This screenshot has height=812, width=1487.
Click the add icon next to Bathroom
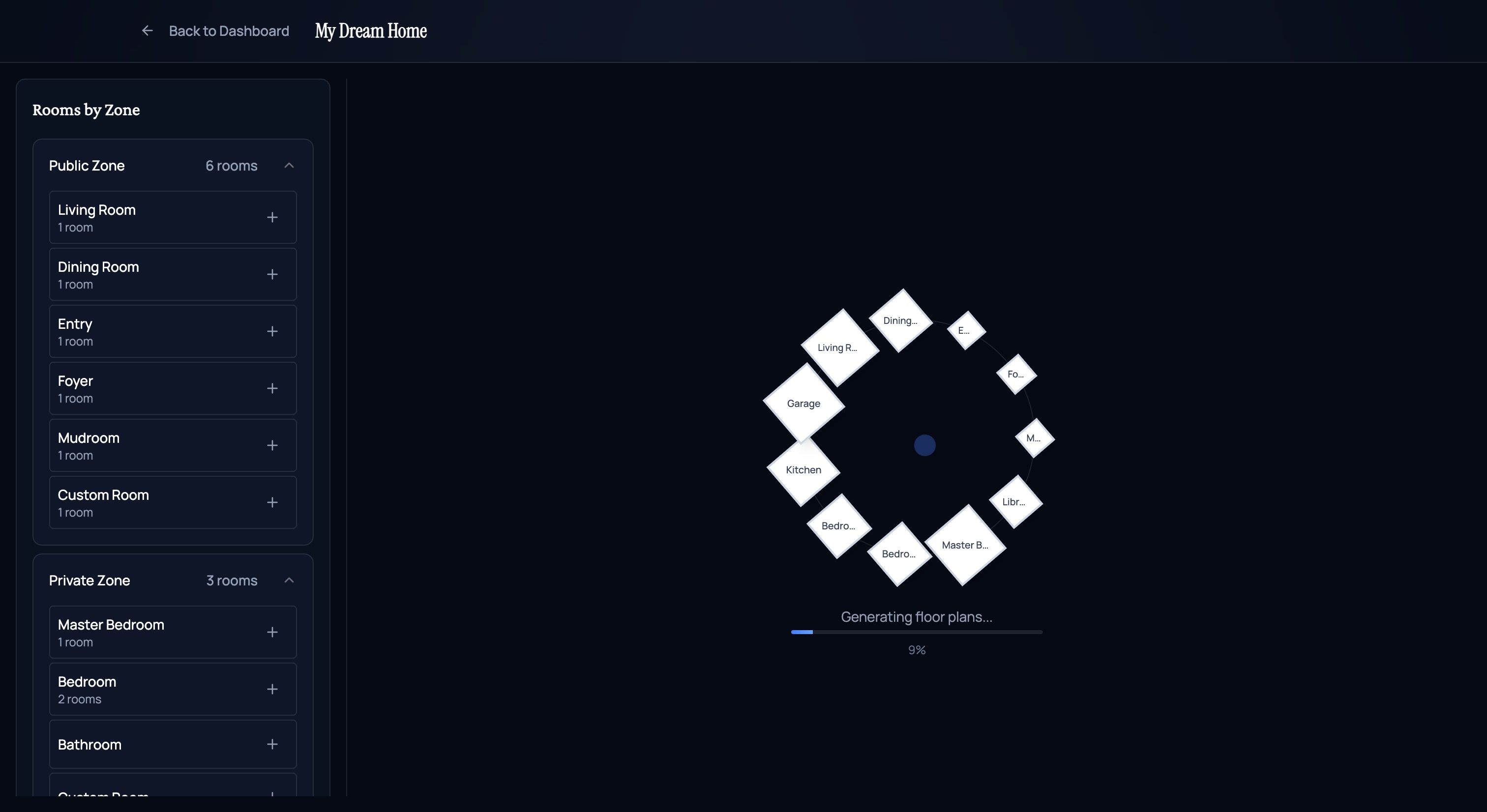[x=272, y=745]
